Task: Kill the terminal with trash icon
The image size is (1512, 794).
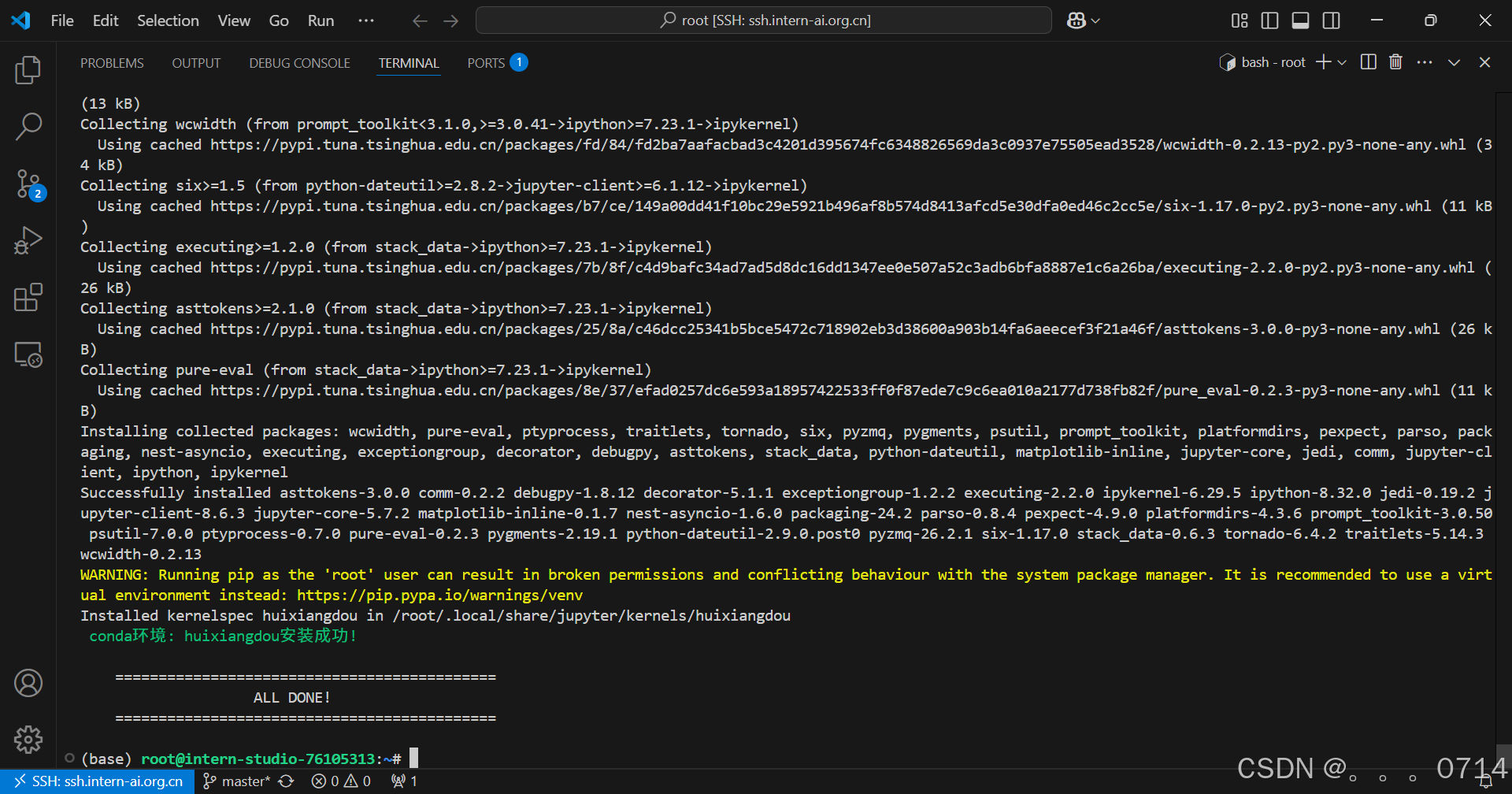Action: coord(1395,61)
